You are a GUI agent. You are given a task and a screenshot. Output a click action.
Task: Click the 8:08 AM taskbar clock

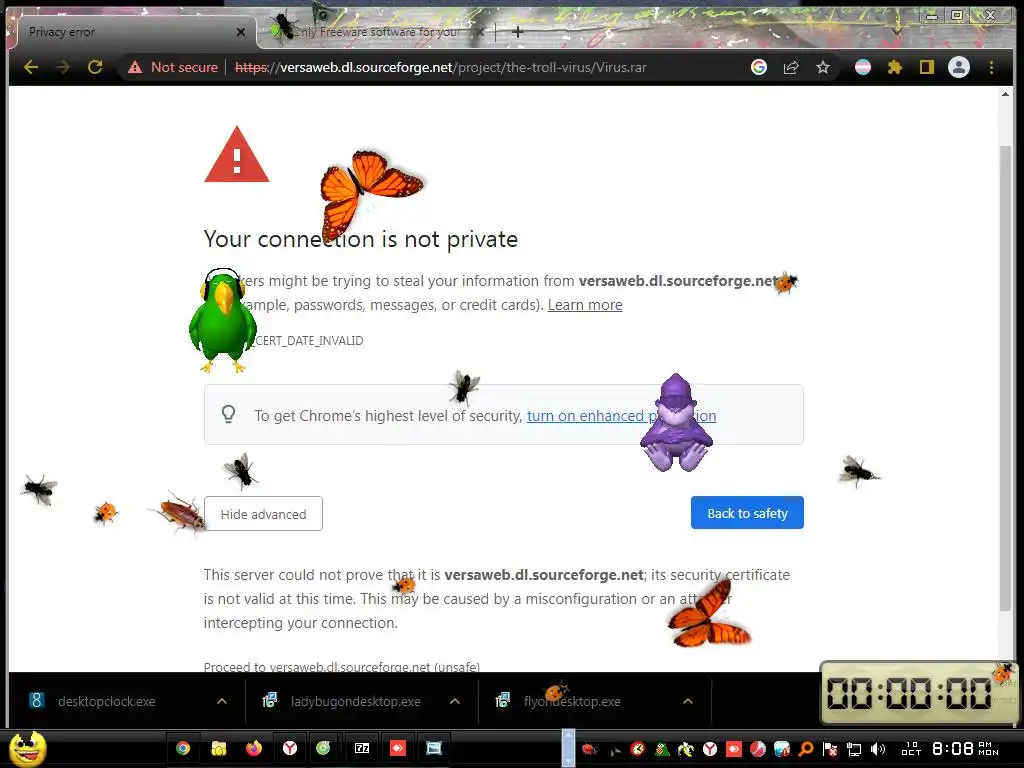point(965,748)
